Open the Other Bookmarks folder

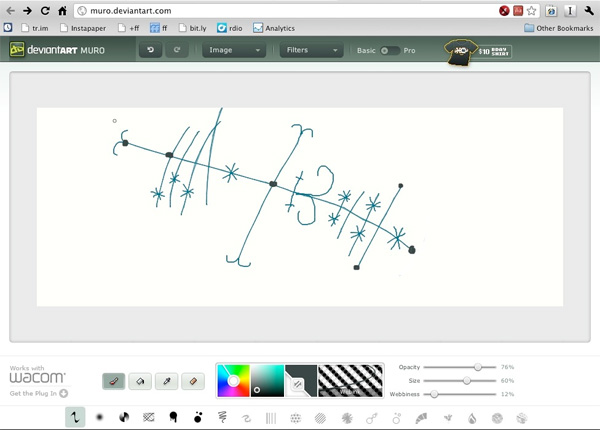click(x=558, y=28)
